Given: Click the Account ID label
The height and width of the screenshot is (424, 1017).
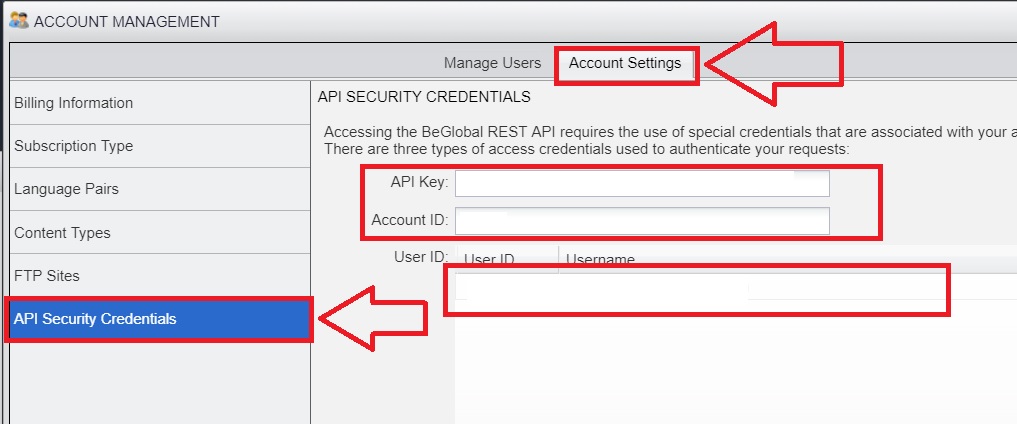Looking at the screenshot, I should click(x=409, y=220).
